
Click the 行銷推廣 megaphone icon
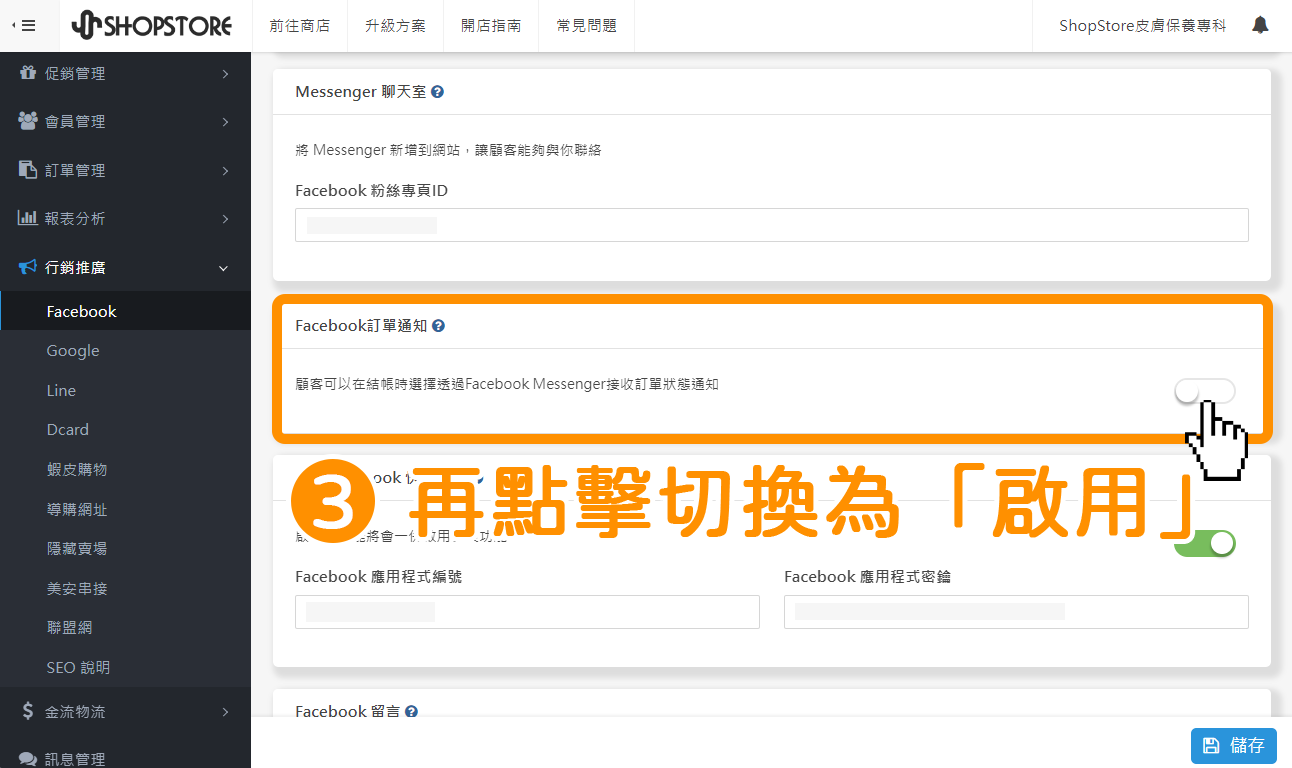(28, 267)
